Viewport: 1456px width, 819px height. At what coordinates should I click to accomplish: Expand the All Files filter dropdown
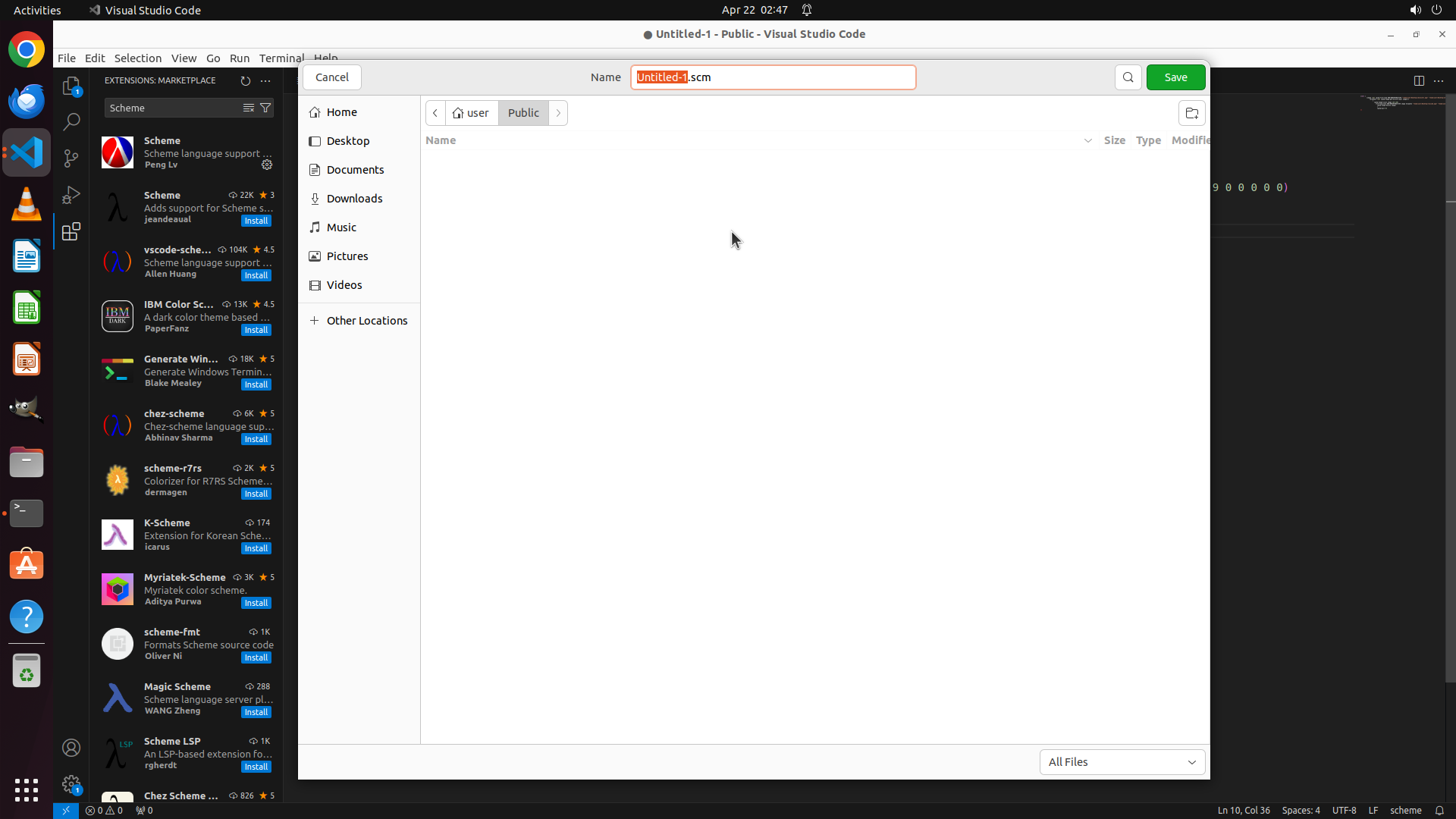pos(1122,762)
